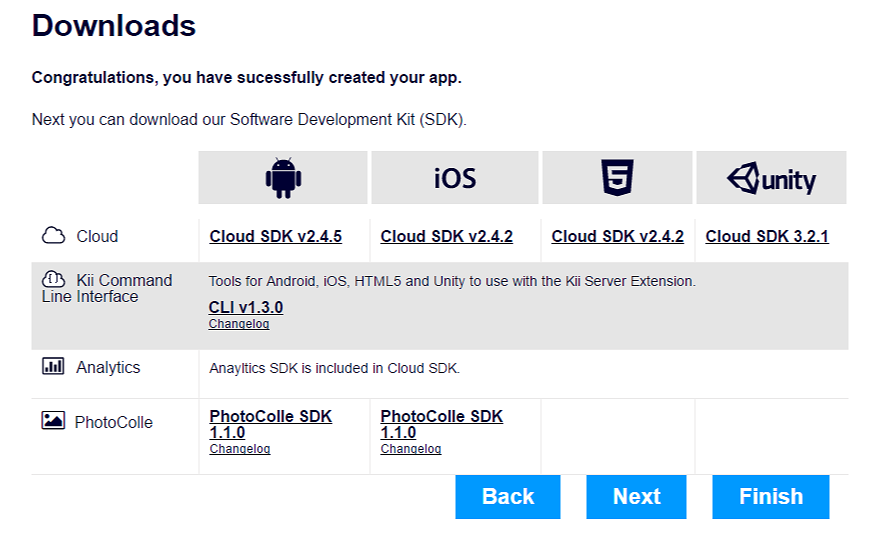Download Unity Cloud SDK 3.2.1
This screenshot has height=537, width=887.
[767, 236]
